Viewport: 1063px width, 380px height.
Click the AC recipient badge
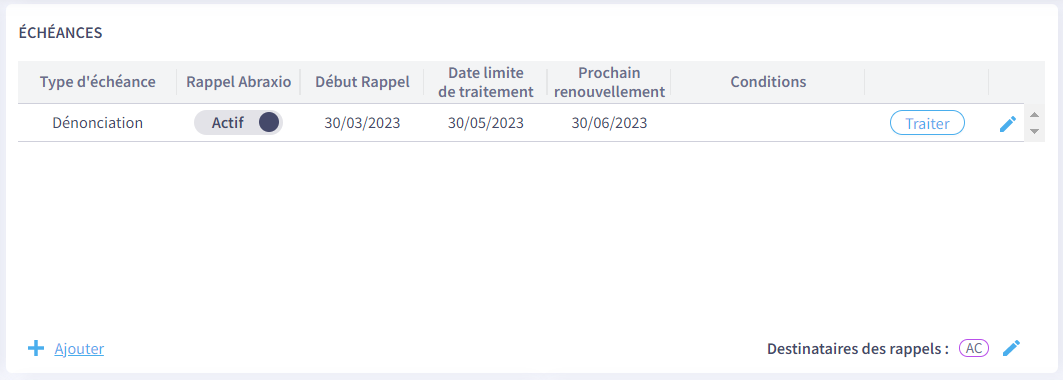point(974,348)
